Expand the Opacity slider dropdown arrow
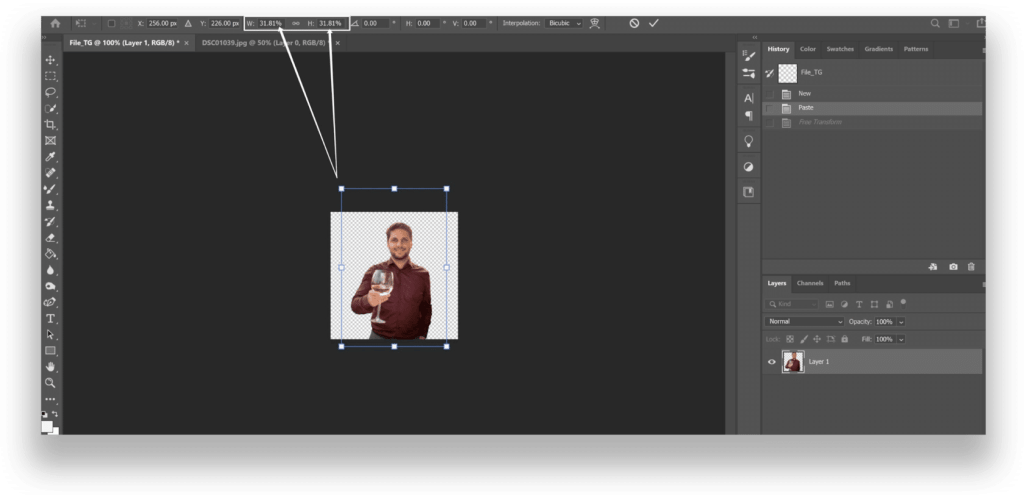 [x=901, y=322]
